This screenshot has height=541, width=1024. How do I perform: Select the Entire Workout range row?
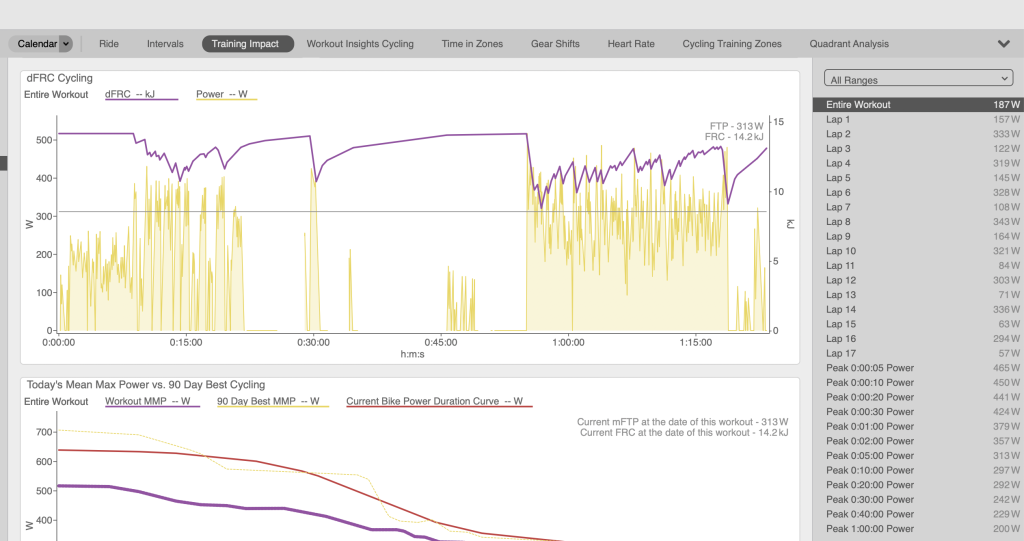(x=918, y=105)
